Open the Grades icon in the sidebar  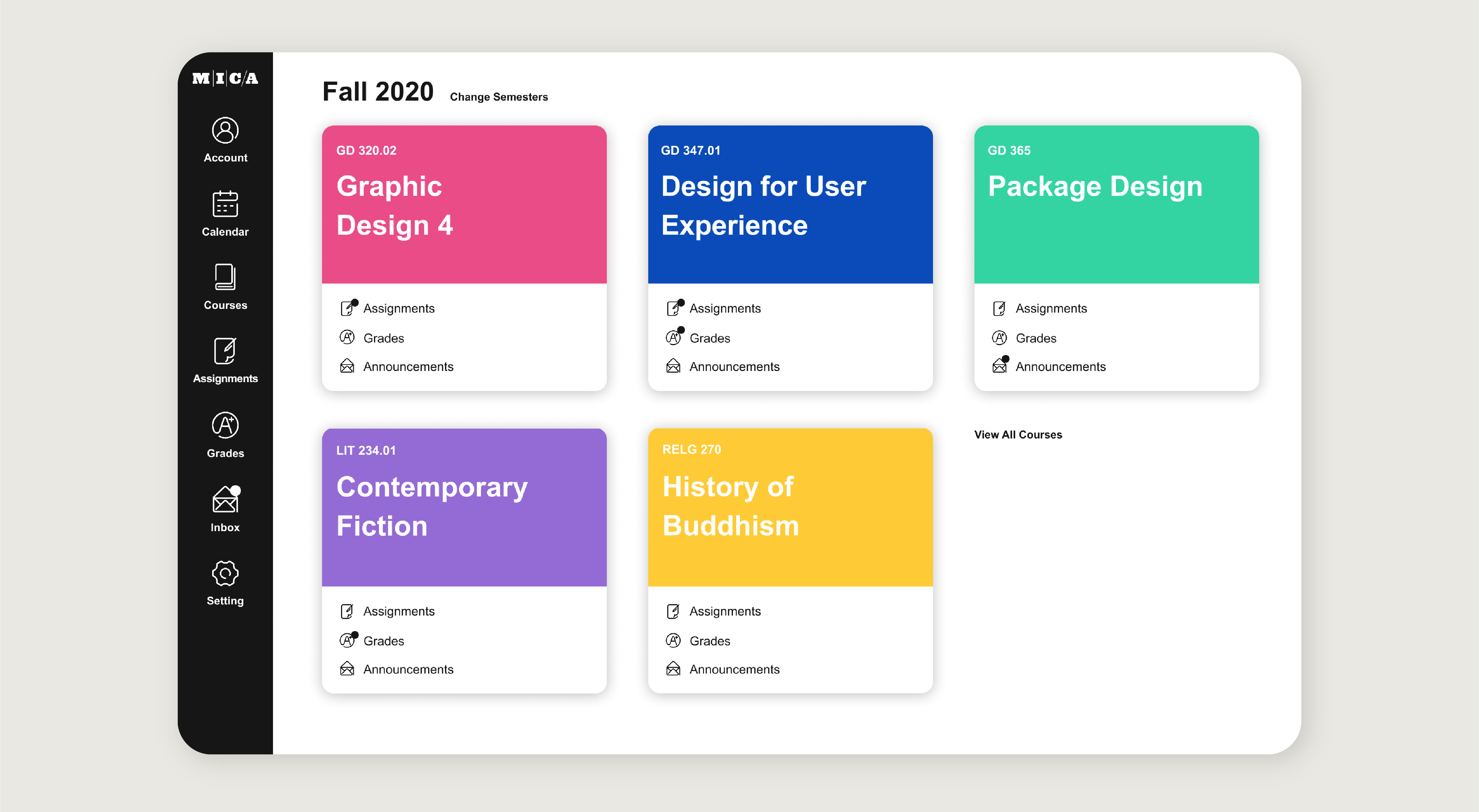tap(225, 426)
